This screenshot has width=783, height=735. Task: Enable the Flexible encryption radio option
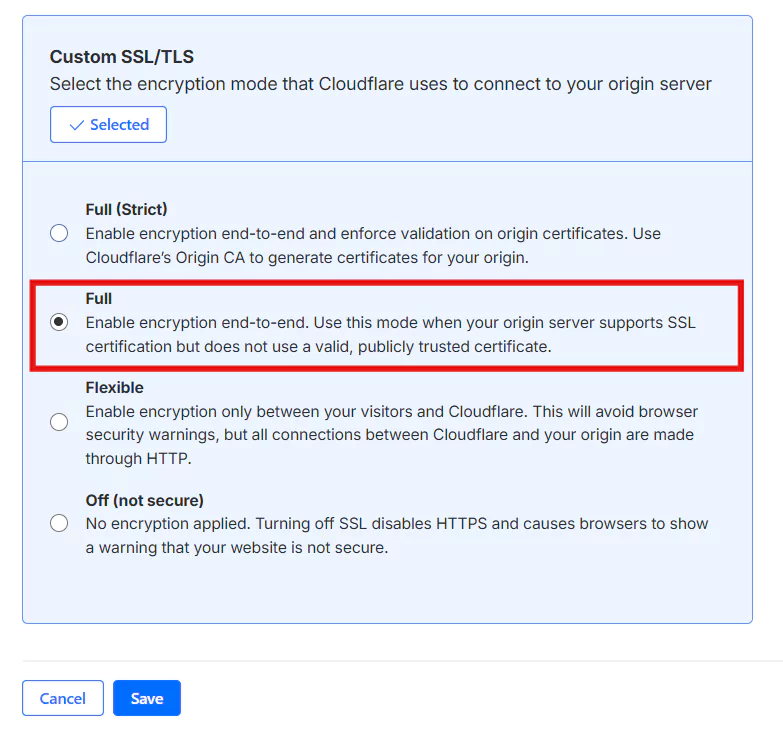point(59,422)
